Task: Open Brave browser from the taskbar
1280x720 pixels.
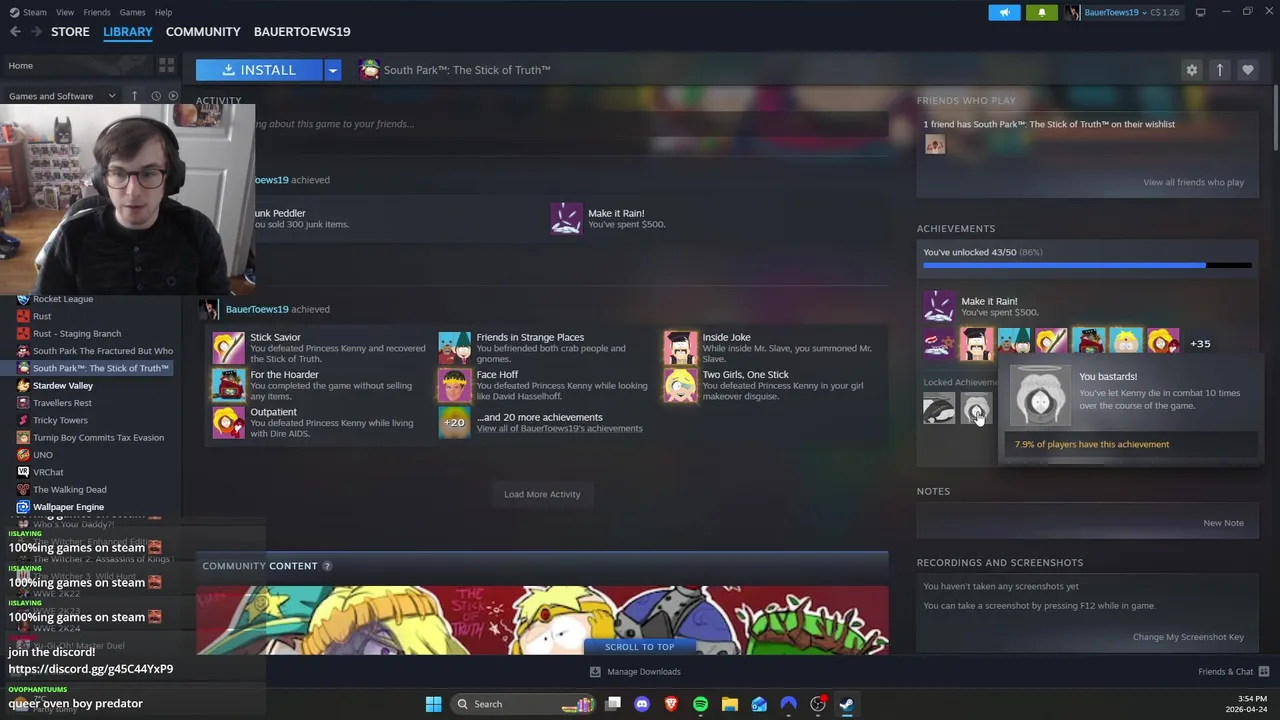Action: click(x=671, y=704)
